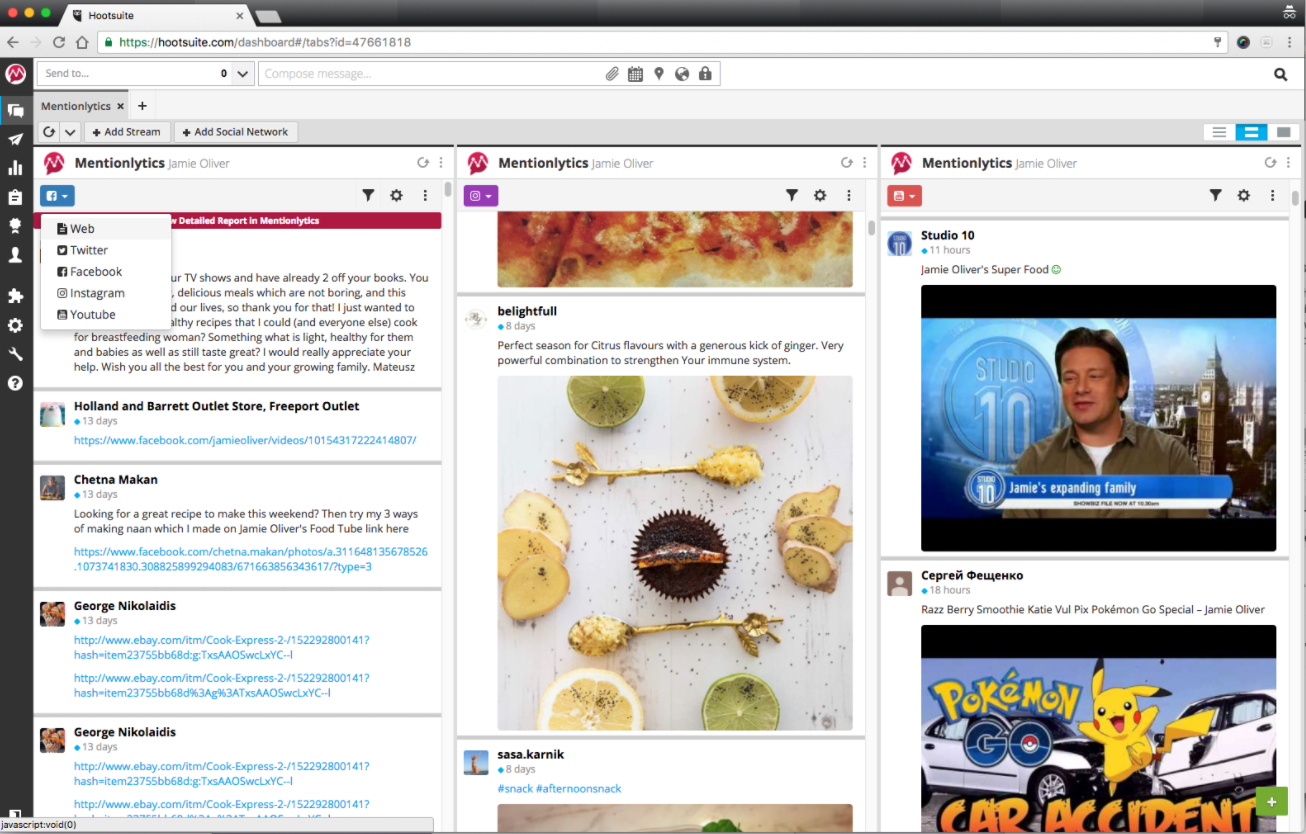Click the Studio 10 Jamie Oliver video thumbnail

(1098, 418)
